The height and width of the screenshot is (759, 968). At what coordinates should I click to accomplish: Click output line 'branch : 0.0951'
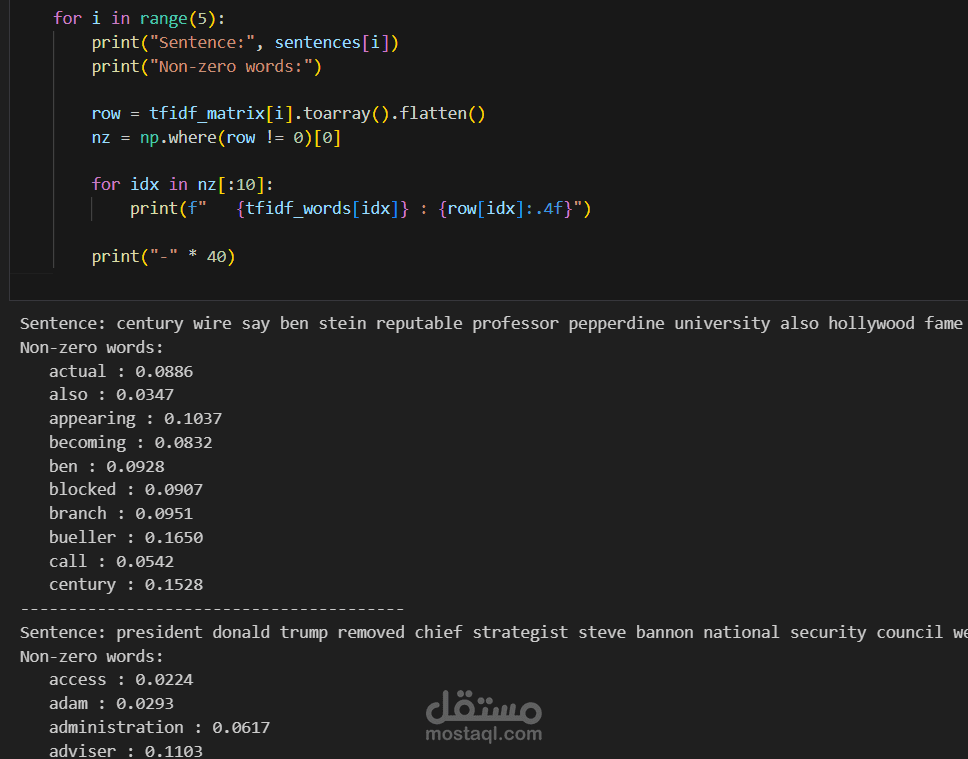pyautogui.click(x=121, y=514)
